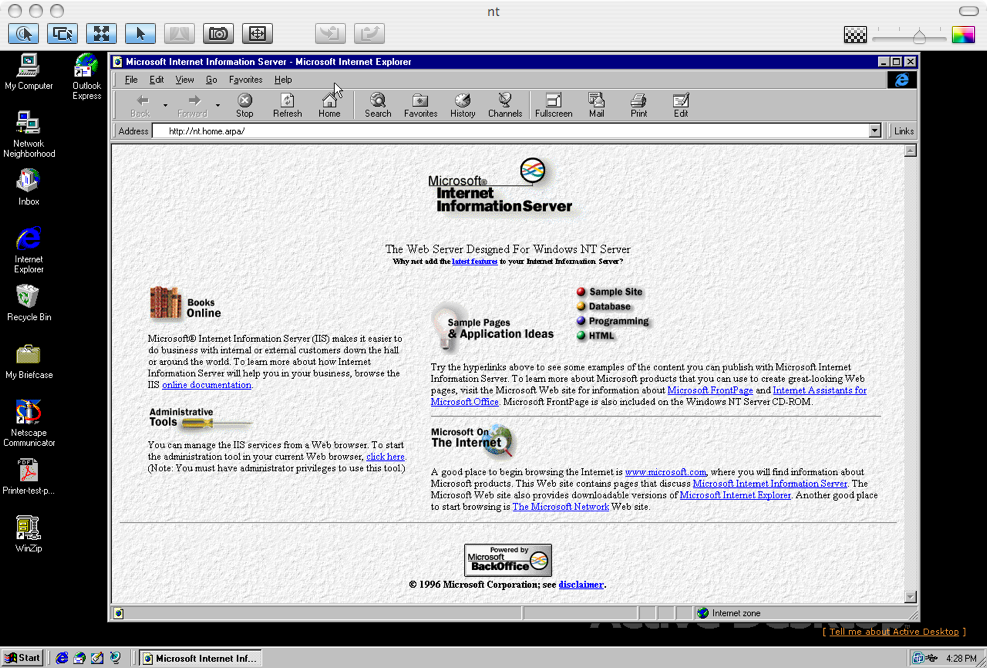Screen dimensions: 987x668
Task: Click the disclaimer link
Action: pyautogui.click(x=581, y=584)
